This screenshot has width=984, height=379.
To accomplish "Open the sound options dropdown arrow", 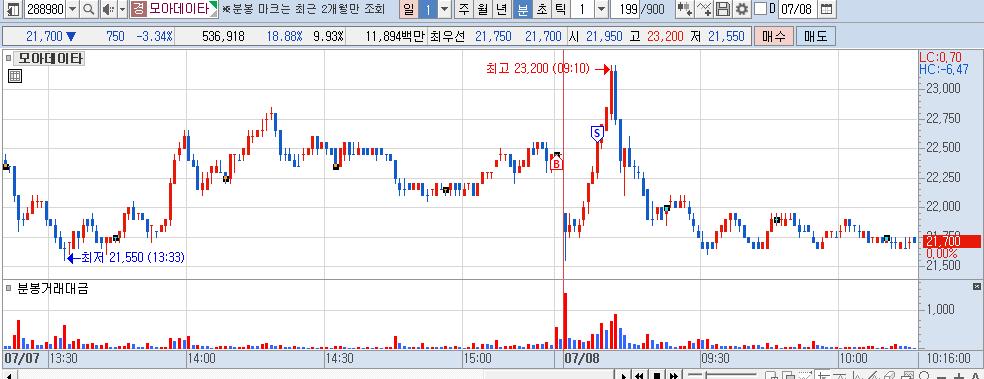I will [x=122, y=9].
